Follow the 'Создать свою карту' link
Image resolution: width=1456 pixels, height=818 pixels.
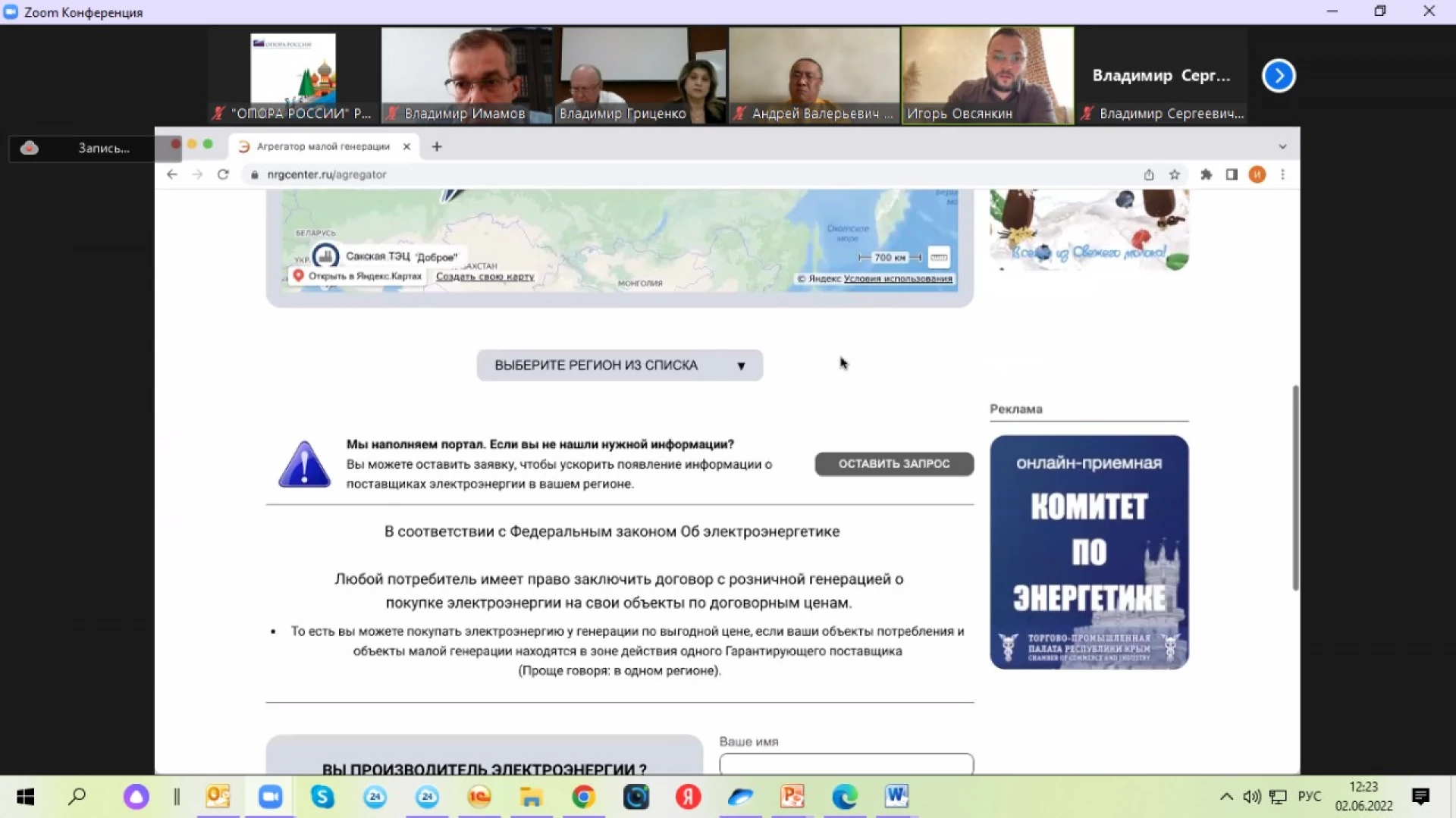click(x=485, y=277)
